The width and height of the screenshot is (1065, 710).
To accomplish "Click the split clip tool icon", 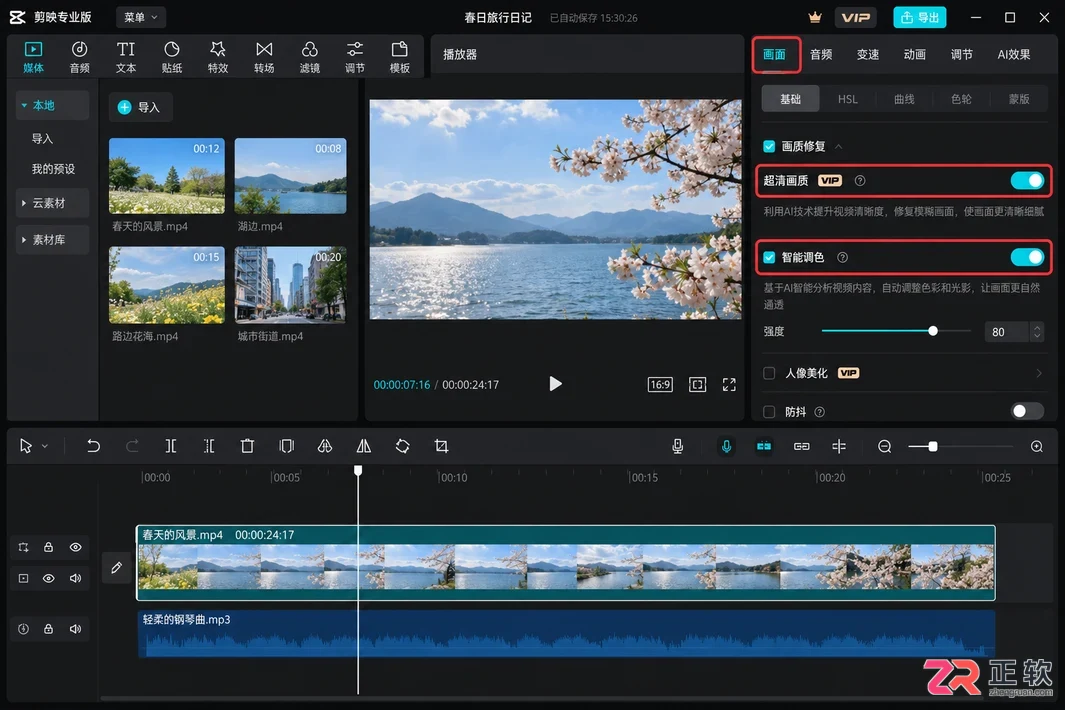I will [x=170, y=446].
